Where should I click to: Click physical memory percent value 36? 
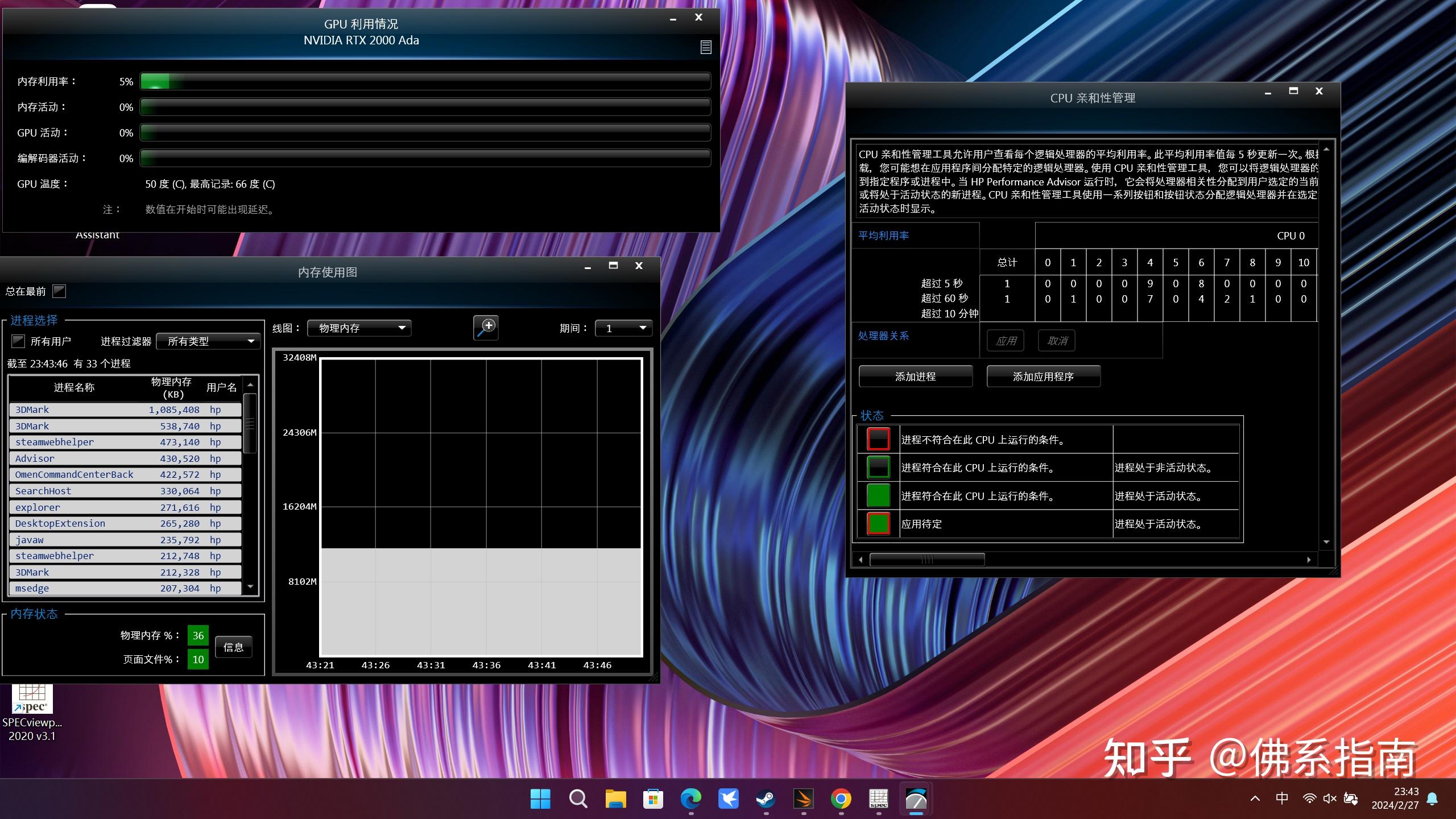point(198,635)
